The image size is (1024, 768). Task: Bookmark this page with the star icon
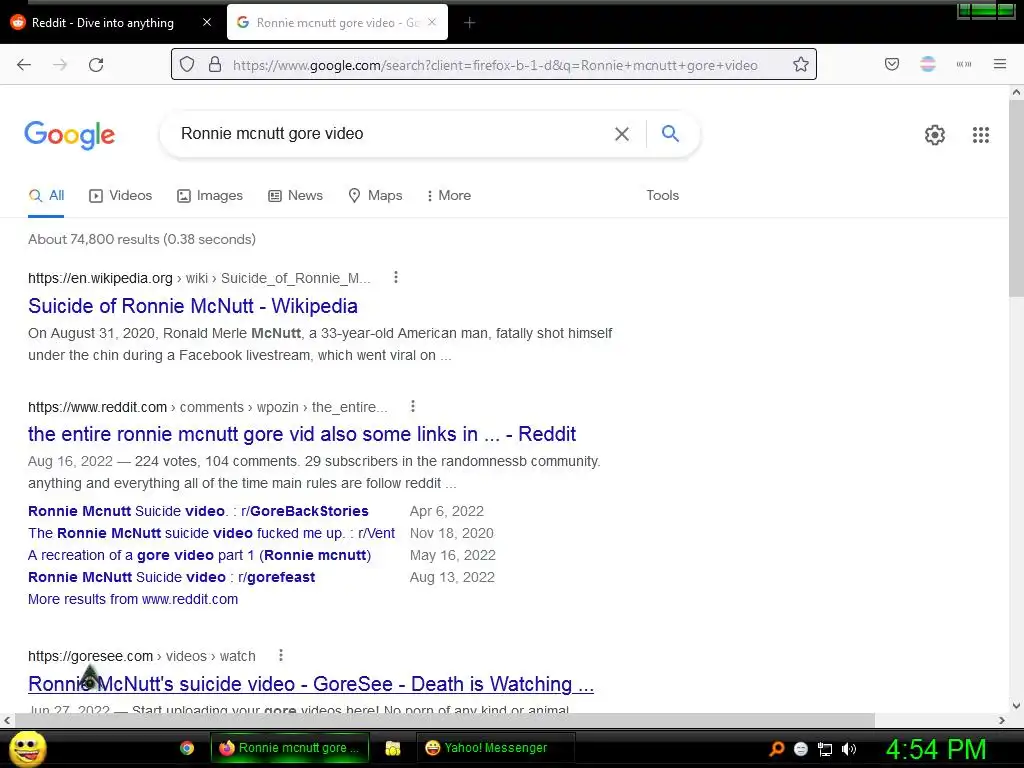tap(801, 65)
